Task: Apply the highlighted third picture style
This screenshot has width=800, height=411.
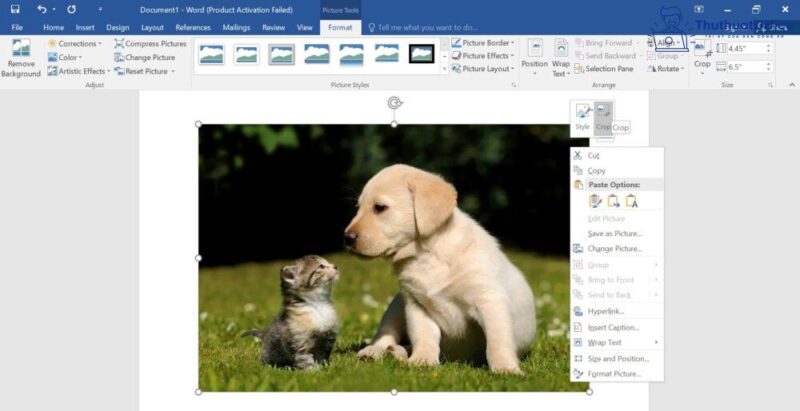Action: click(282, 54)
